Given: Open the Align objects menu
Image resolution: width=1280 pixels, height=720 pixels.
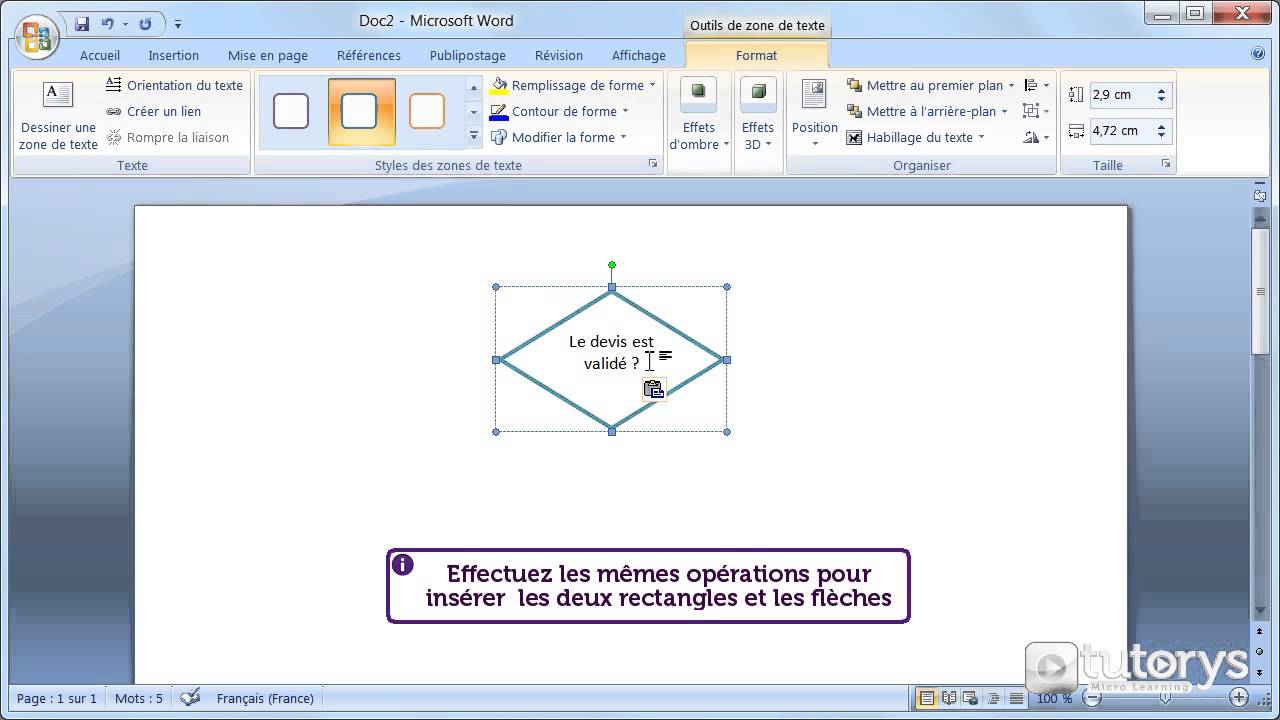Looking at the screenshot, I should [1036, 85].
